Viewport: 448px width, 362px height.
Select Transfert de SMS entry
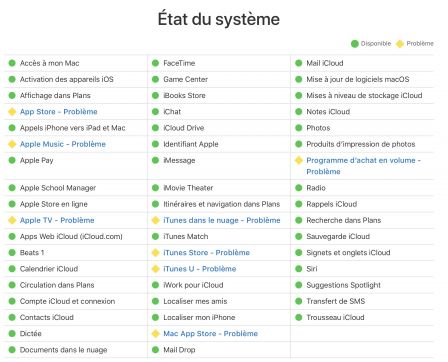pyautogui.click(x=336, y=301)
